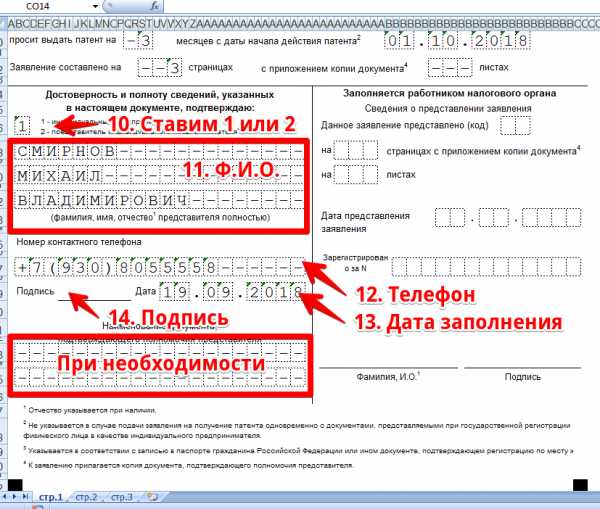This screenshot has height=509, width=600.
Task: Click the 'Зарегистрировано за N' number cells
Action: (x=486, y=266)
